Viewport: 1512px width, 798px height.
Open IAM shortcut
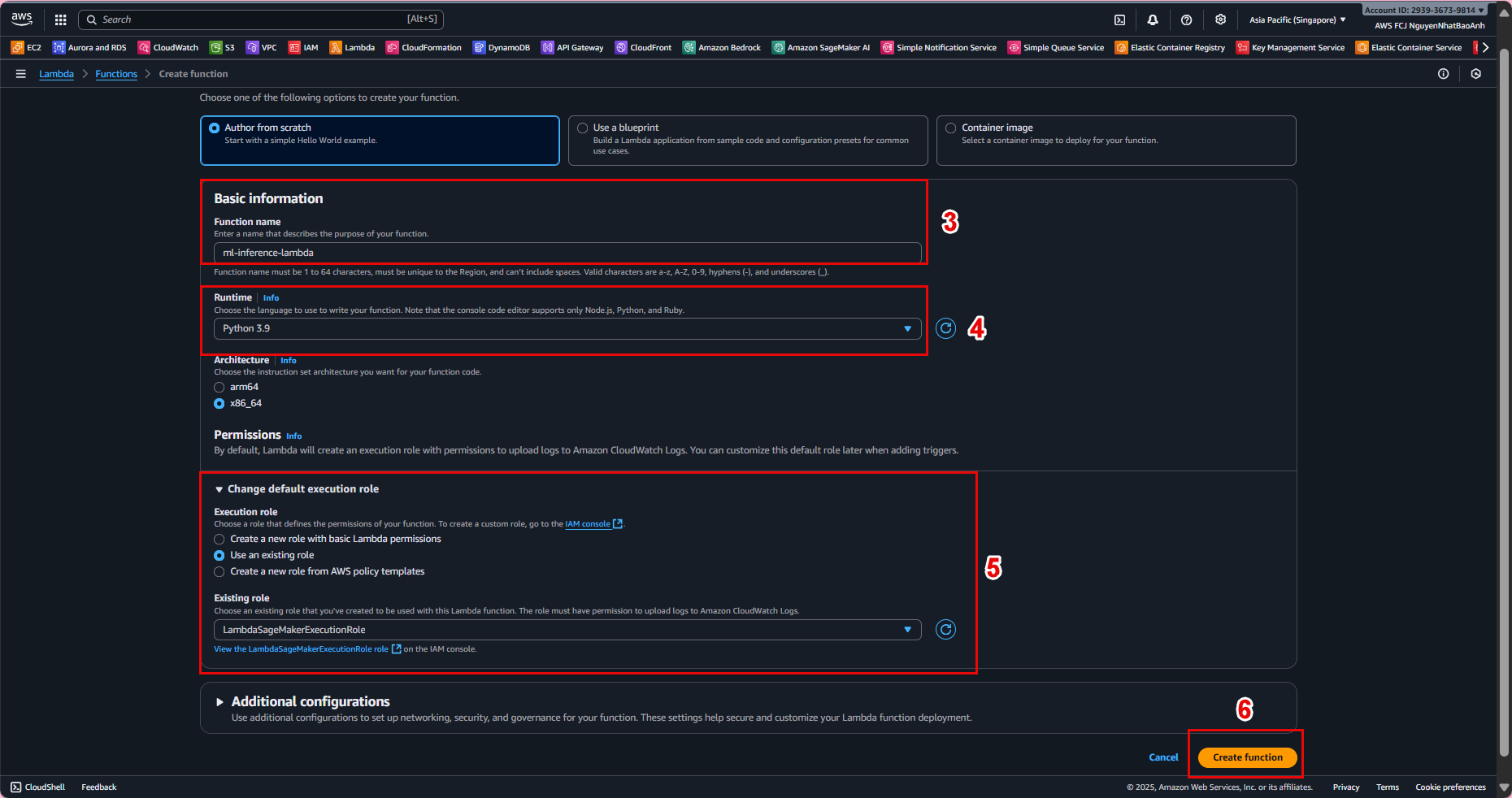pos(303,48)
